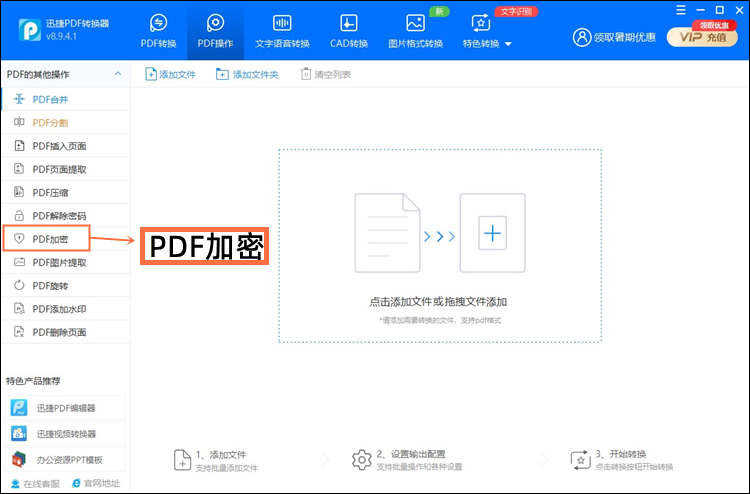The height and width of the screenshot is (494, 750).
Task: Select PDF添加水印 in sidebar
Action: [66, 309]
